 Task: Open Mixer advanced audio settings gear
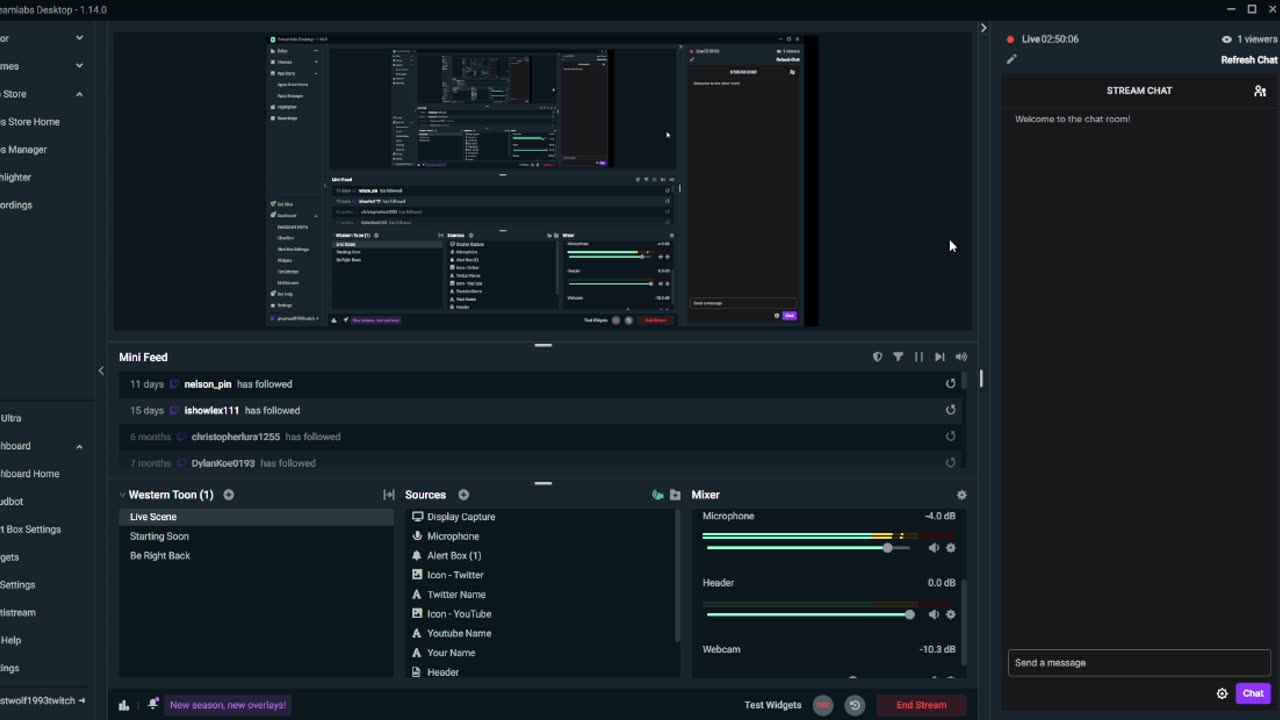point(962,495)
